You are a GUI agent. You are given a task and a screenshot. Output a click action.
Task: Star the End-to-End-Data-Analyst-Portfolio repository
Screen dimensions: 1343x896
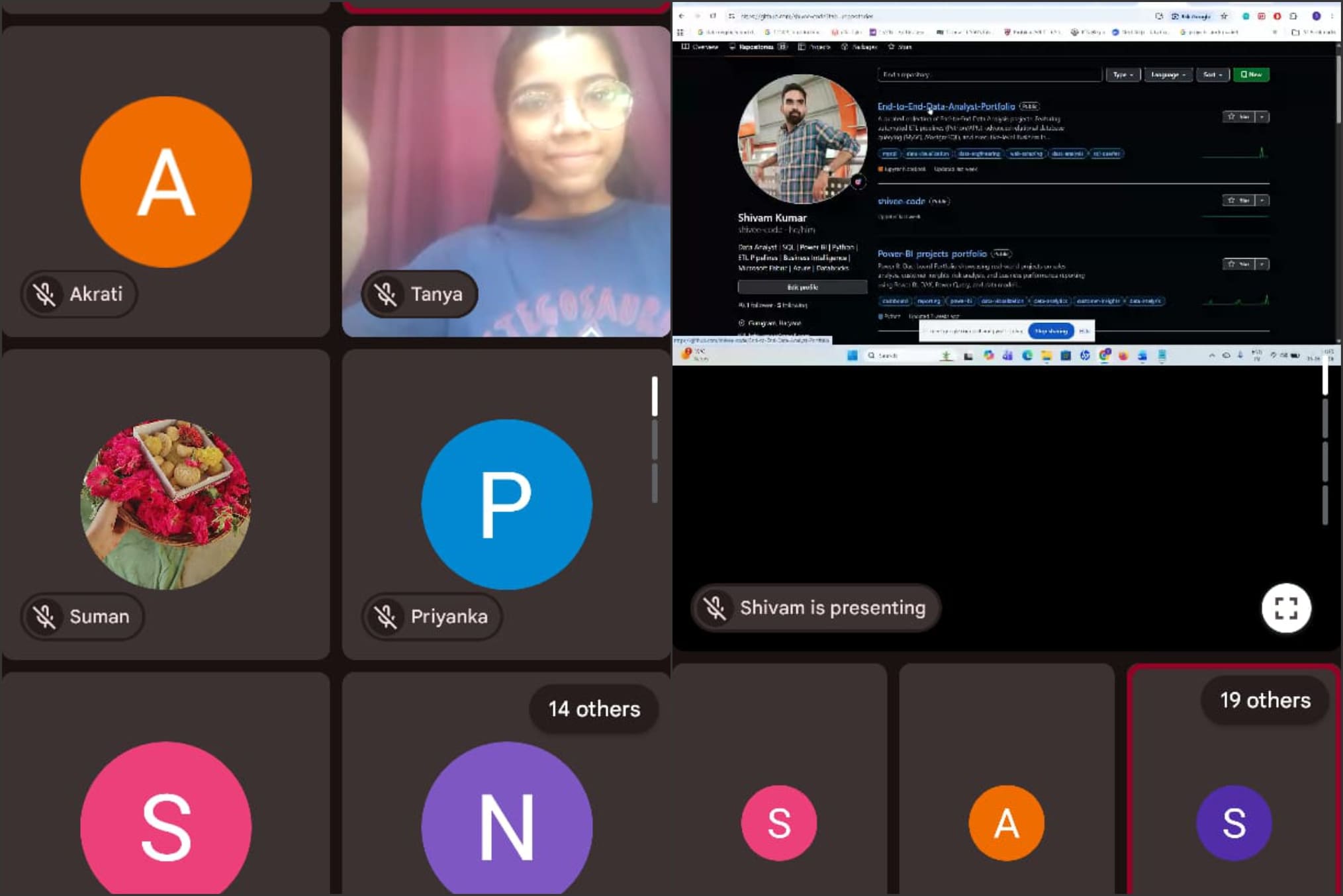click(1238, 116)
